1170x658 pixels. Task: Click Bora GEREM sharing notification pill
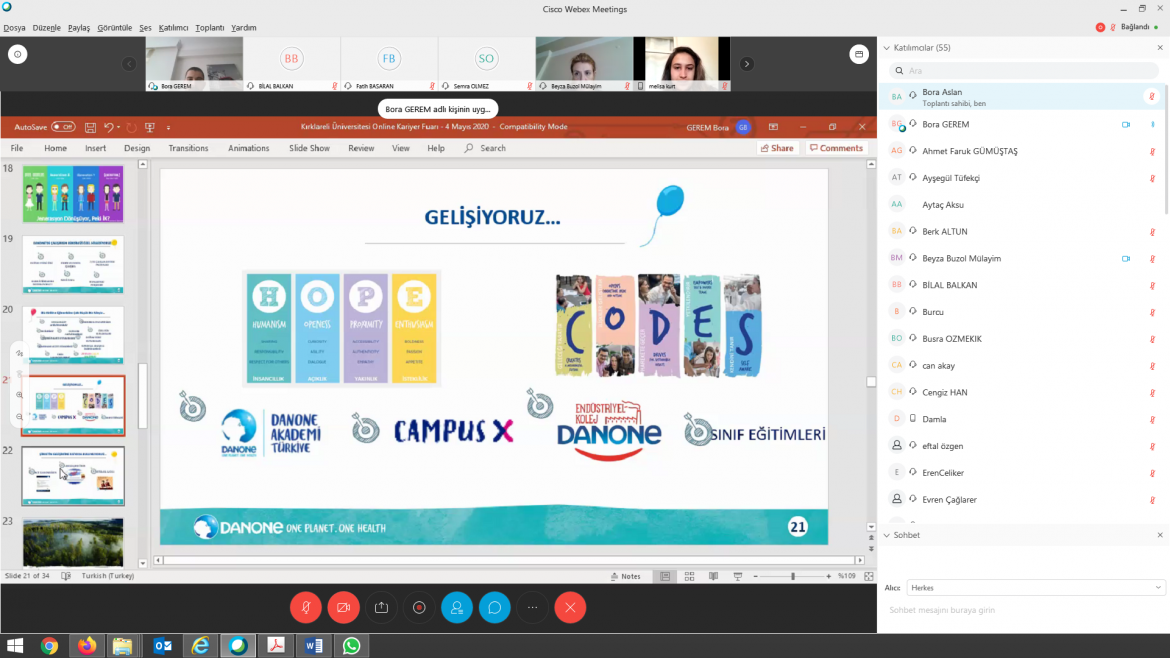[x=438, y=109]
